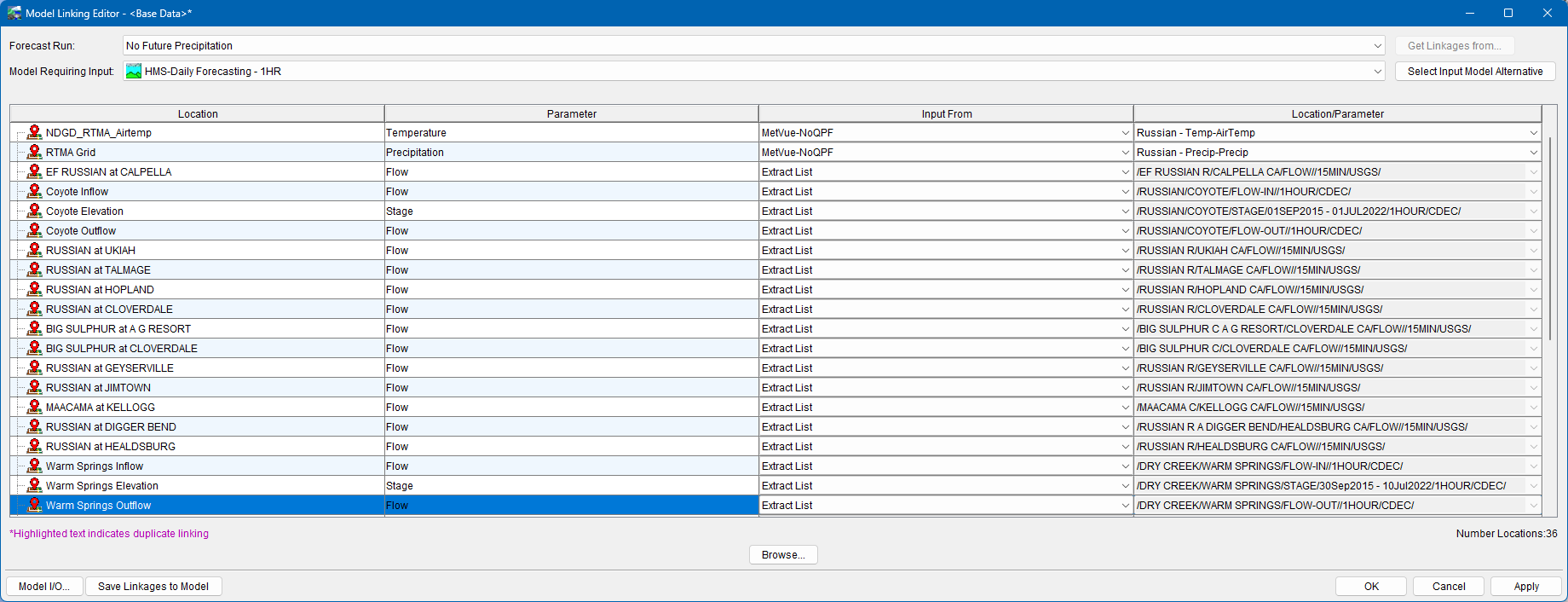
Task: Click the Location/Parameter column header
Action: [x=1337, y=113]
